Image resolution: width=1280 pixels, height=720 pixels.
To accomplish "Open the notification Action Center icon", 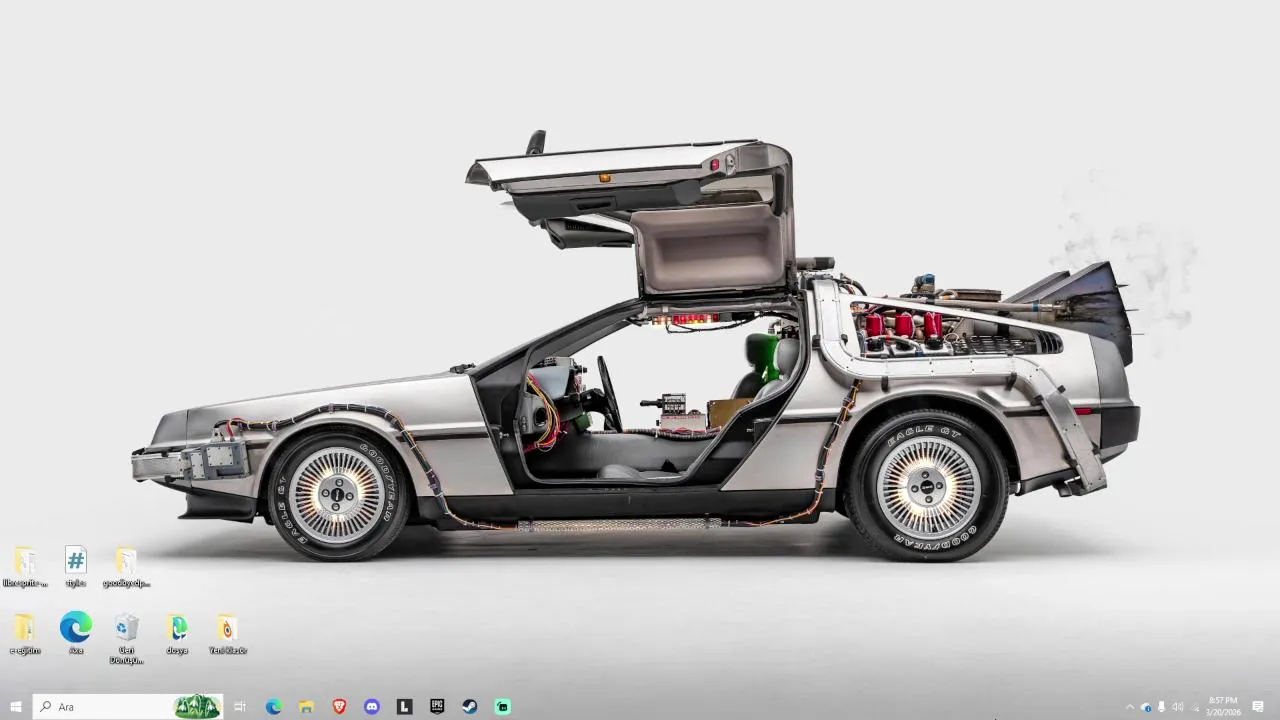I will 1258,707.
